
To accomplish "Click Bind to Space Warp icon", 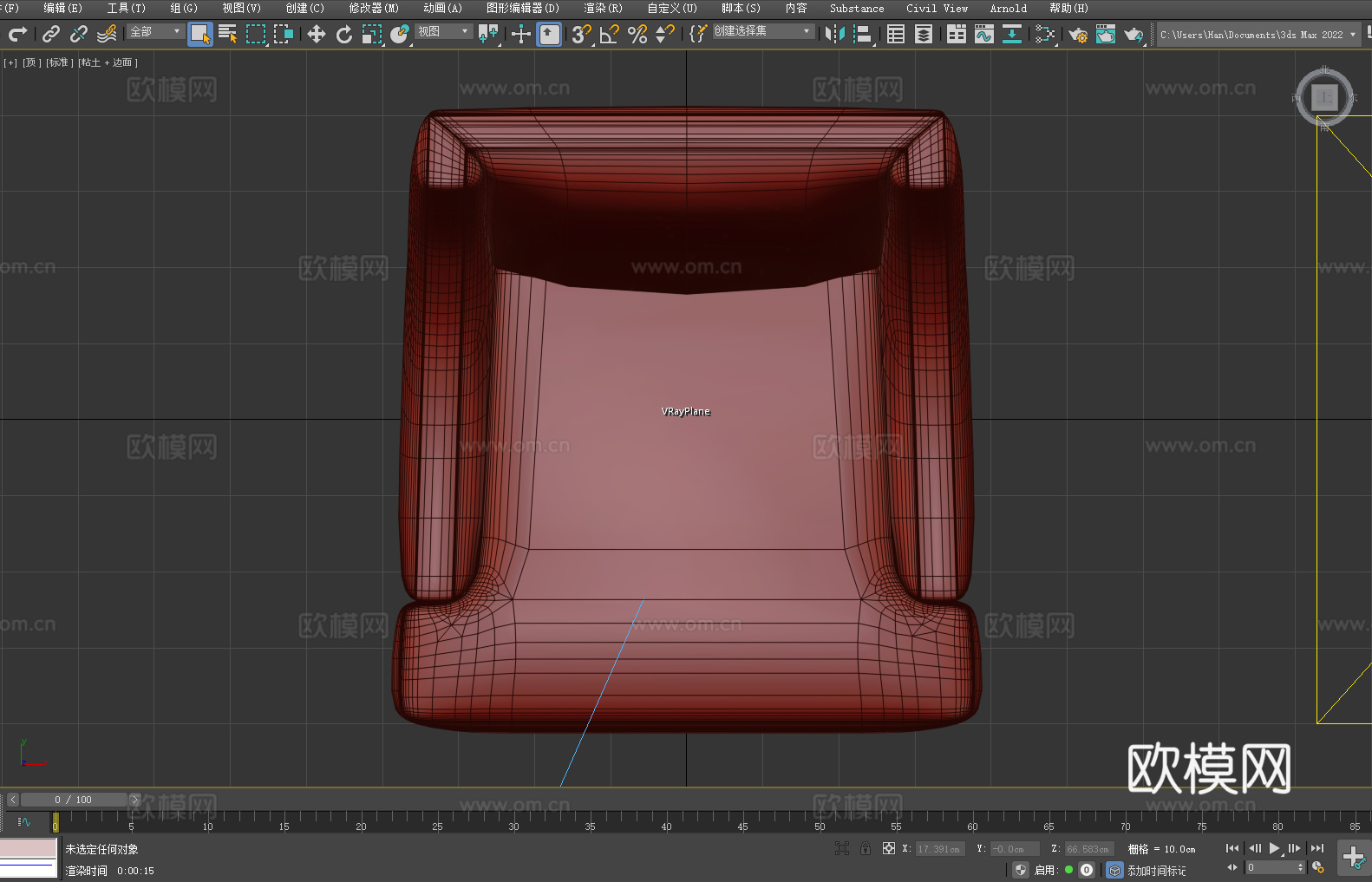I will [107, 34].
